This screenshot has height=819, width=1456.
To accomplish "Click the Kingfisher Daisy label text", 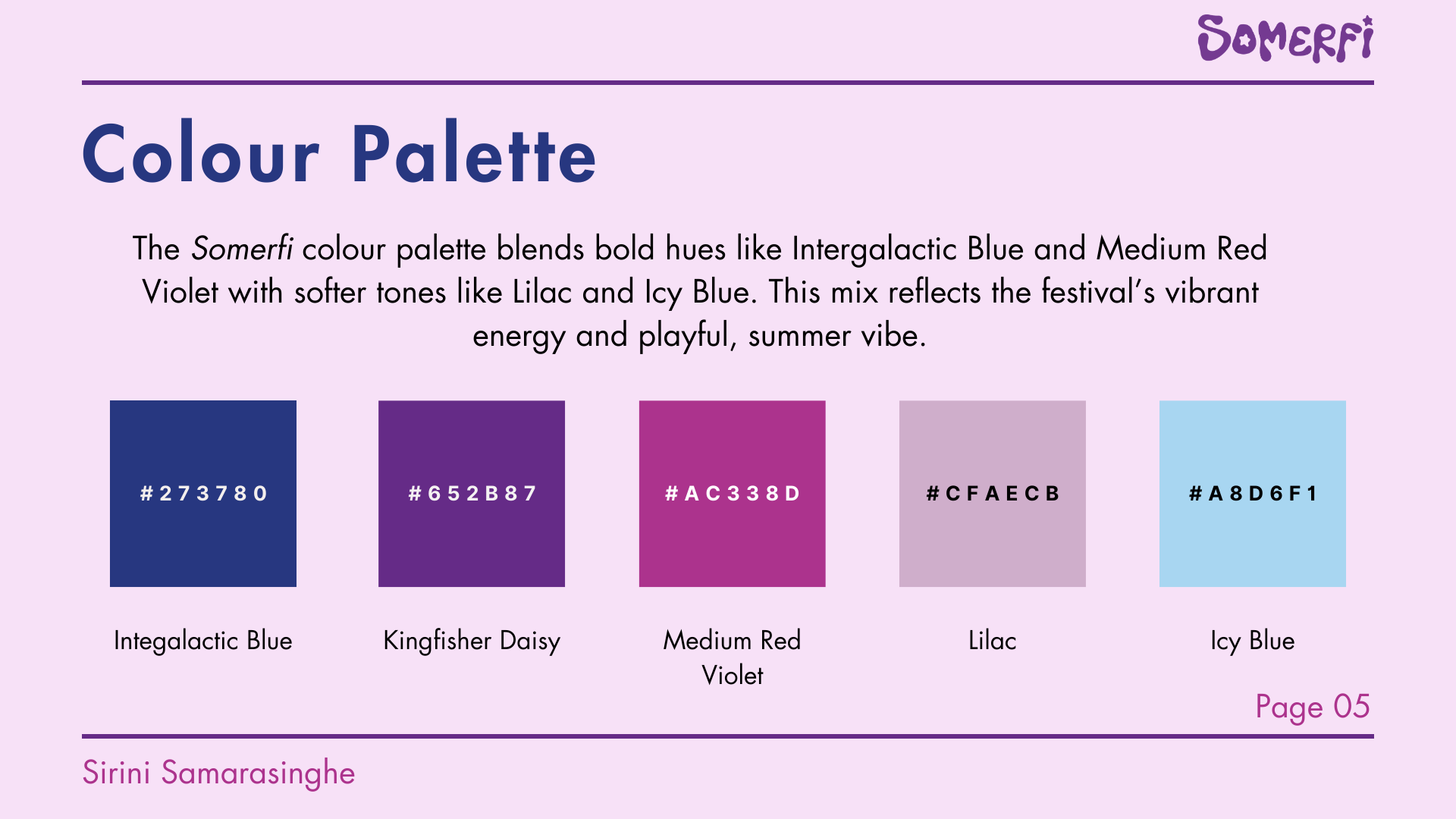I will pos(472,641).
